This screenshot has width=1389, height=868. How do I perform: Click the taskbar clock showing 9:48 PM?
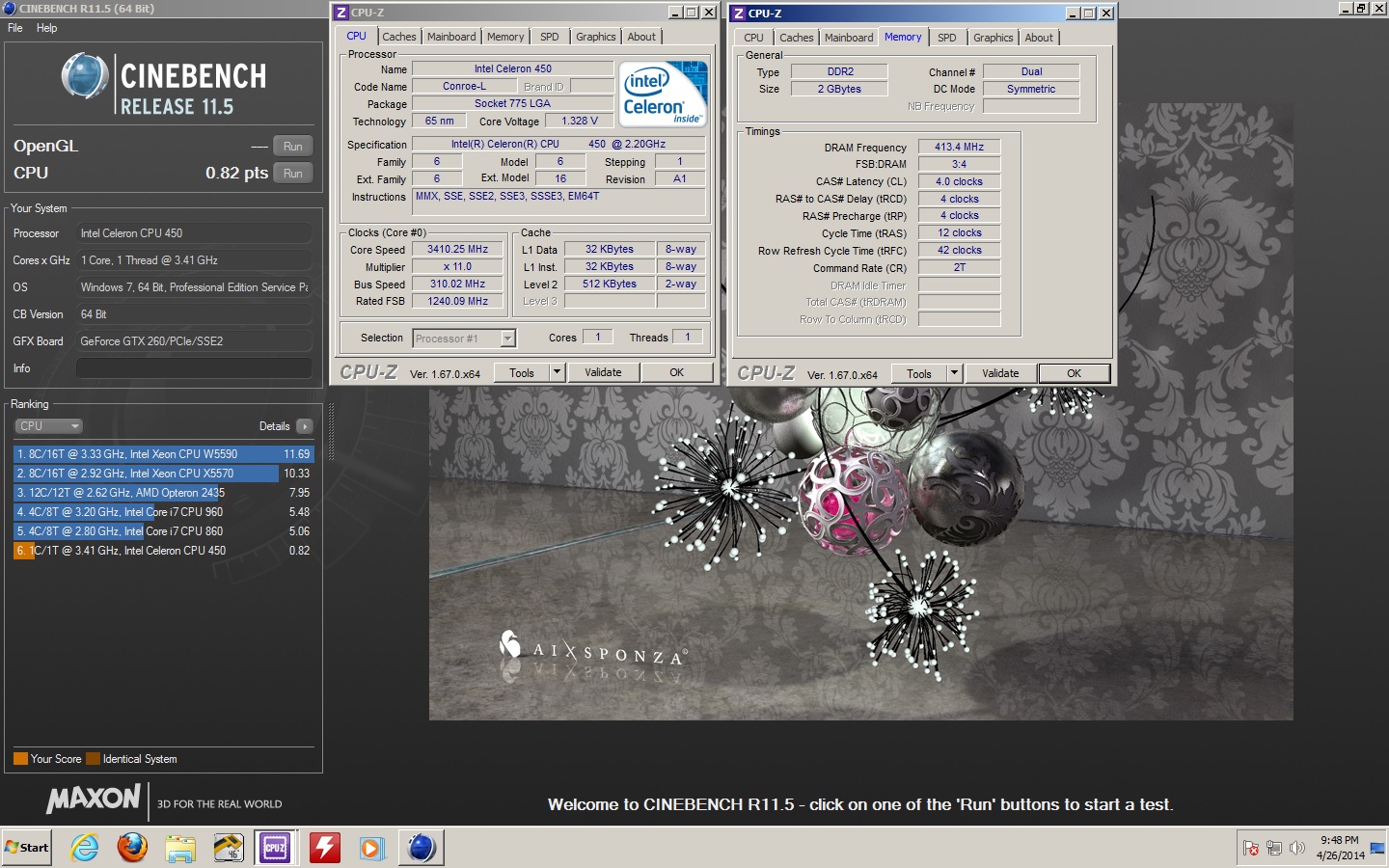tap(1340, 848)
